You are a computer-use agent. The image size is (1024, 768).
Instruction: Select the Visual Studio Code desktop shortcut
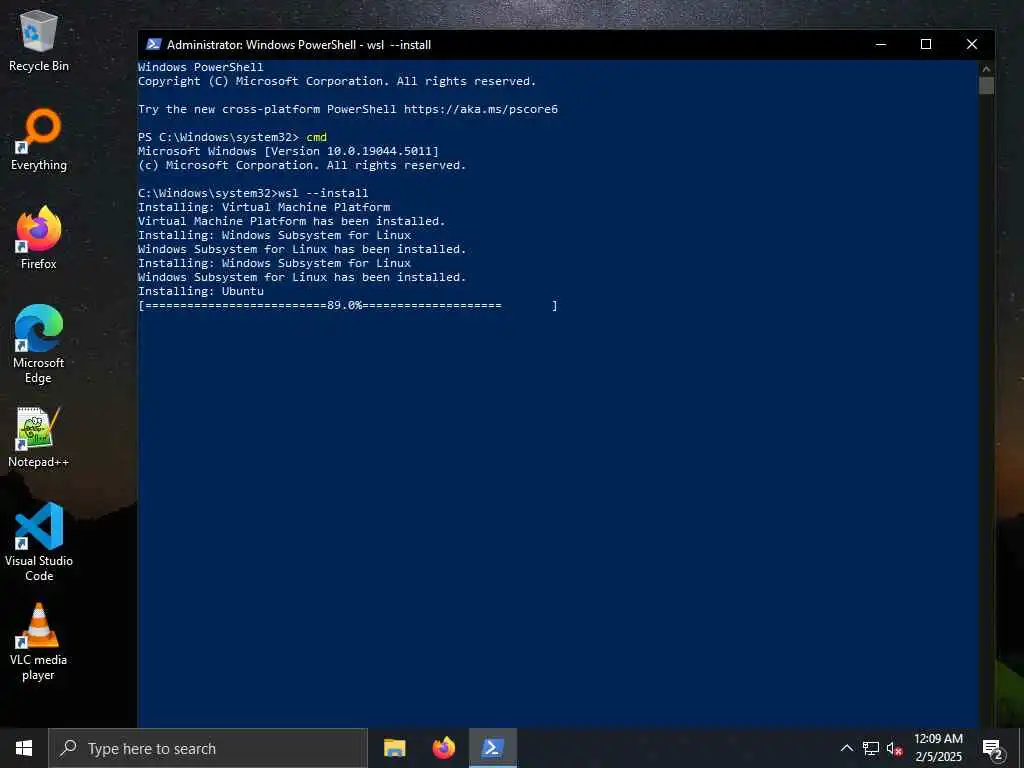39,542
